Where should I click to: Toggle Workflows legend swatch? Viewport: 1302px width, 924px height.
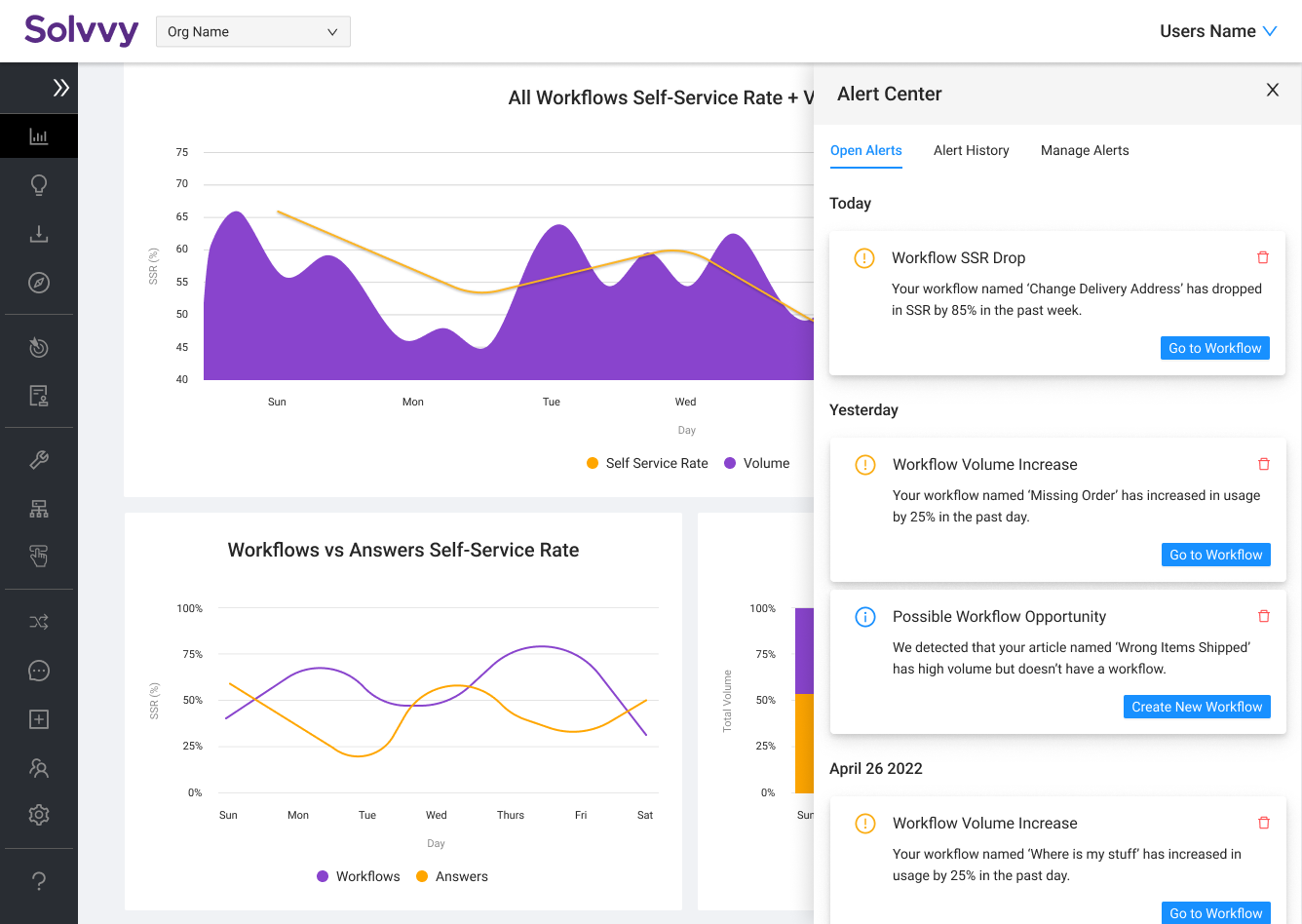click(x=323, y=876)
